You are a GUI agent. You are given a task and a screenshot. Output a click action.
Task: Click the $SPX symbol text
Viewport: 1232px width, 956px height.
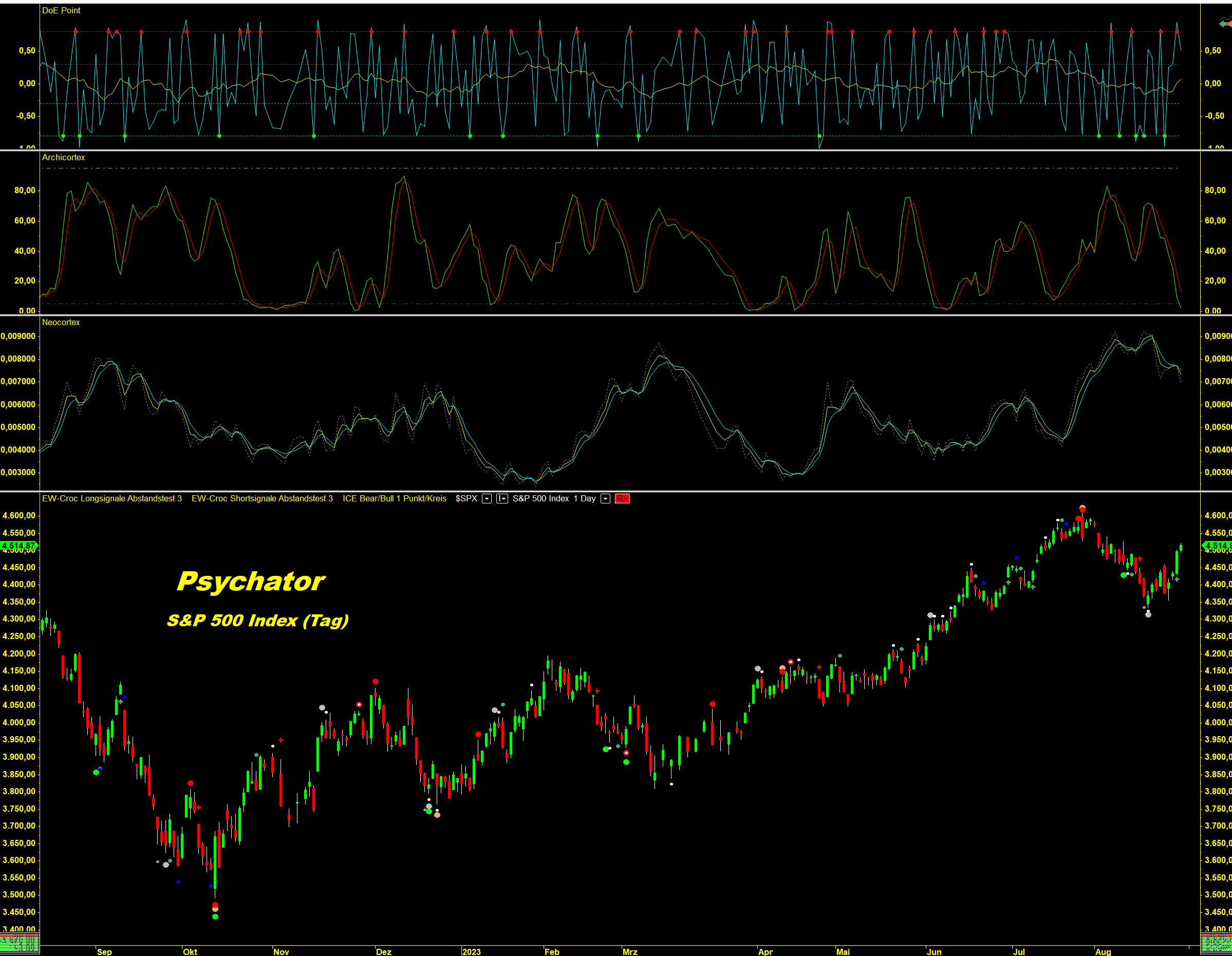tap(466, 499)
